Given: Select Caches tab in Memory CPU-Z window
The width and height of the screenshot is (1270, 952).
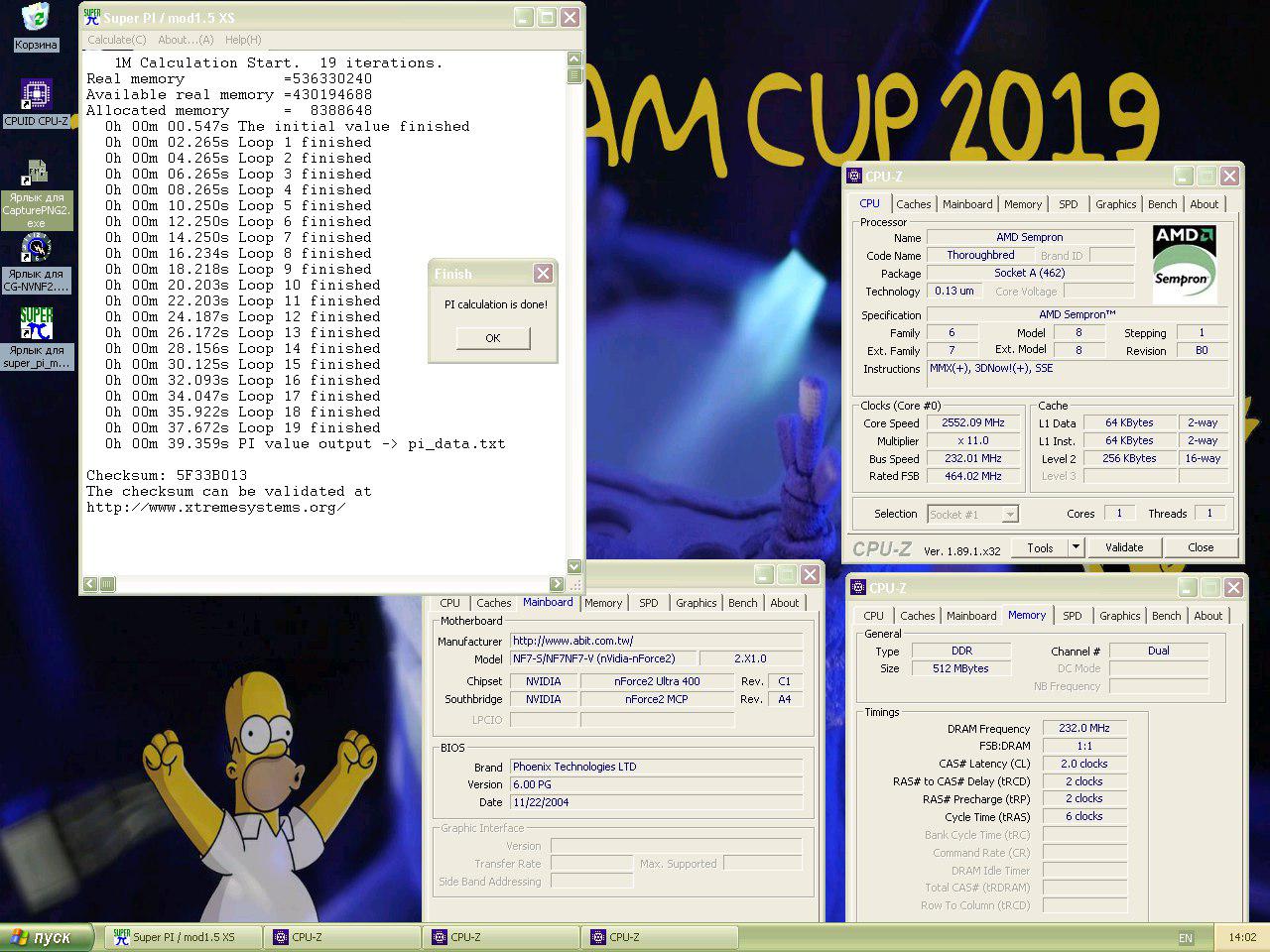Looking at the screenshot, I should tap(918, 616).
